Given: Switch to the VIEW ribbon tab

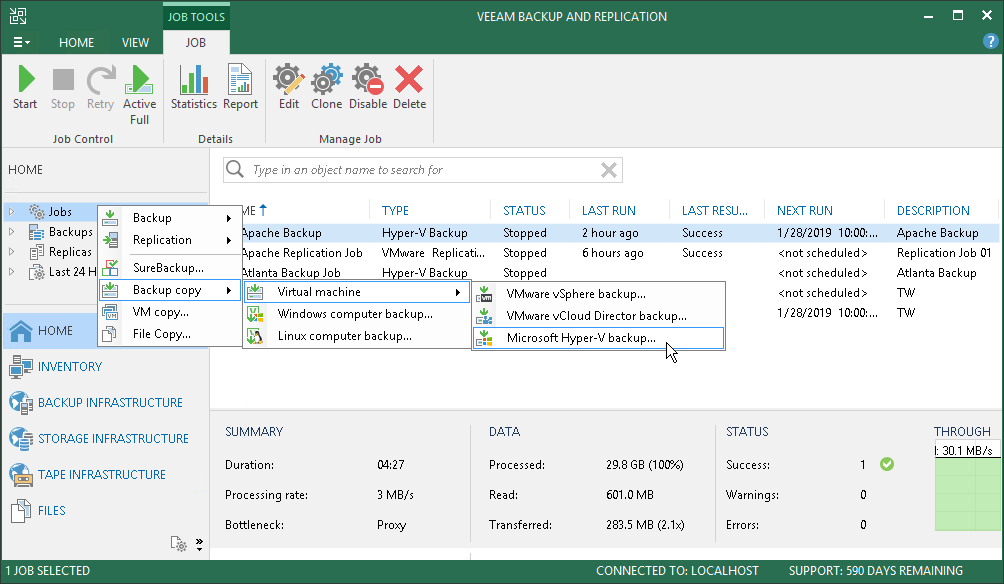Looking at the screenshot, I should click(x=135, y=42).
